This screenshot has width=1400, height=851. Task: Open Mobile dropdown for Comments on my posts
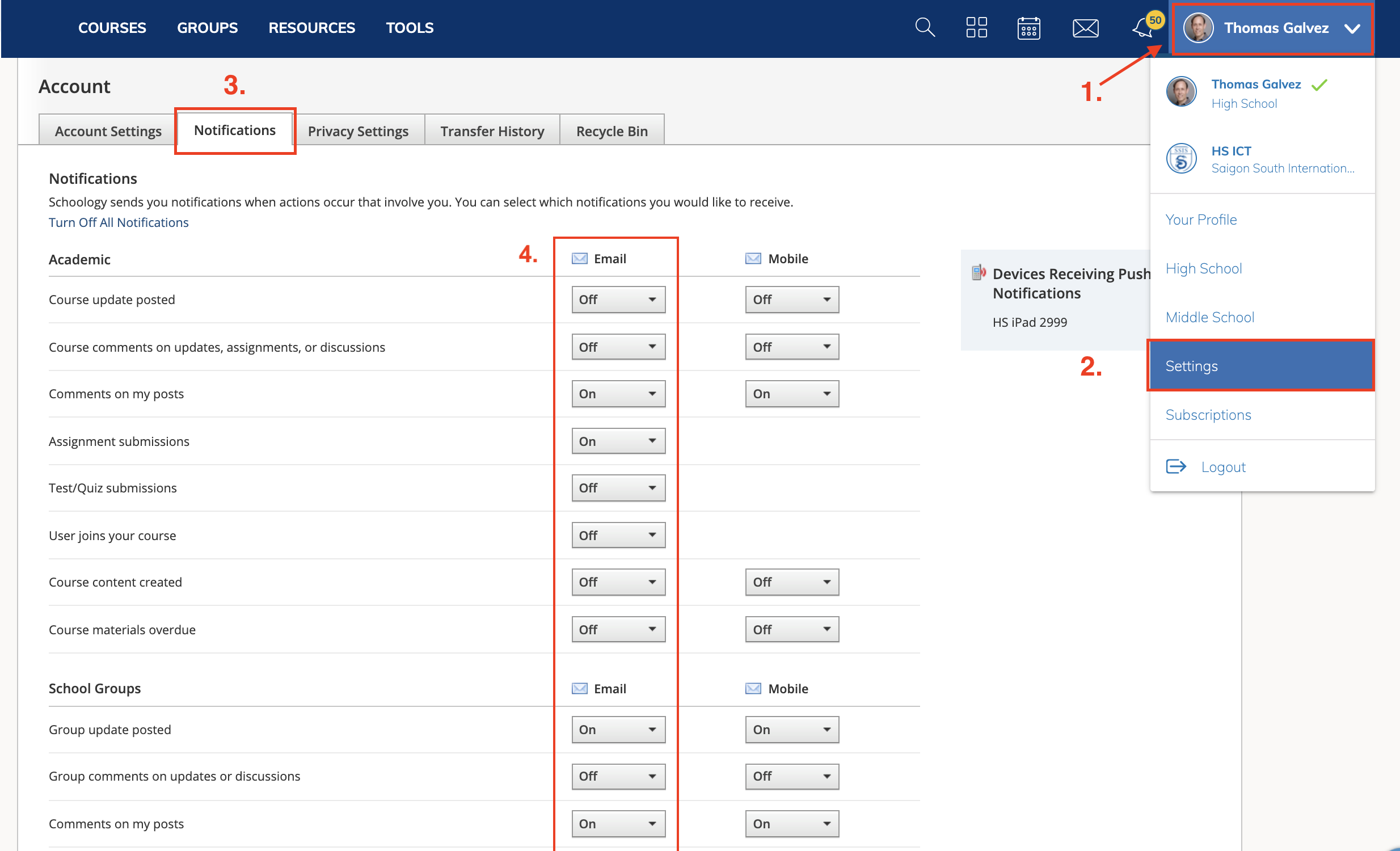coord(792,394)
